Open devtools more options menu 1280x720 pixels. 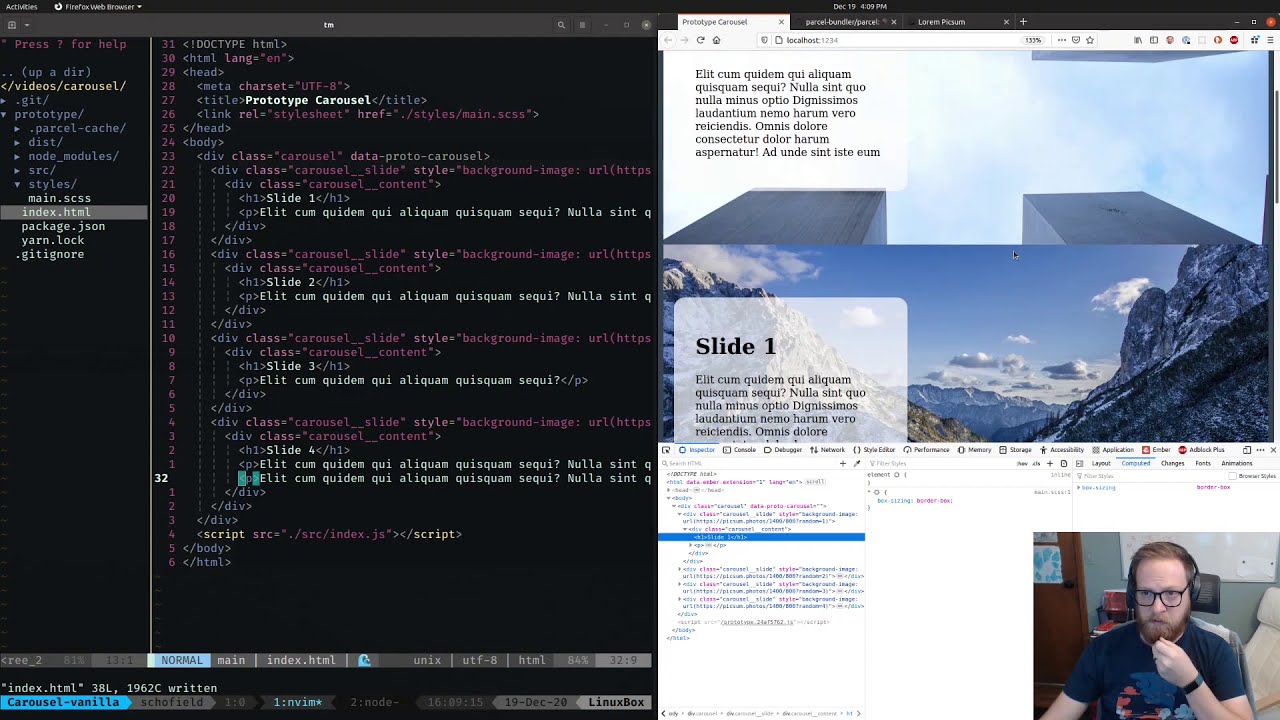(1260, 450)
